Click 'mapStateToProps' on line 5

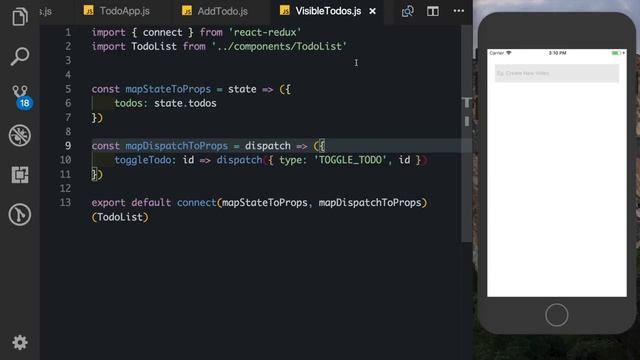tap(168, 89)
